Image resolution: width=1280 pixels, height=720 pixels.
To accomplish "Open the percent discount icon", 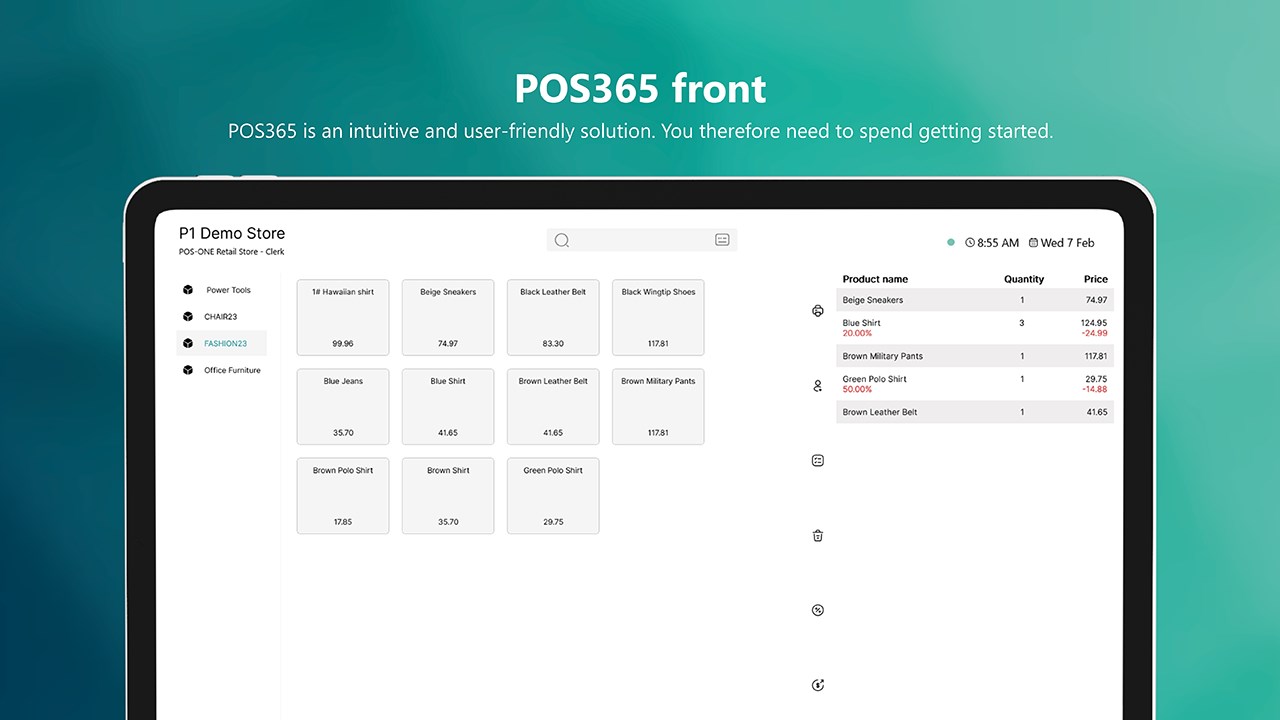I will (818, 610).
